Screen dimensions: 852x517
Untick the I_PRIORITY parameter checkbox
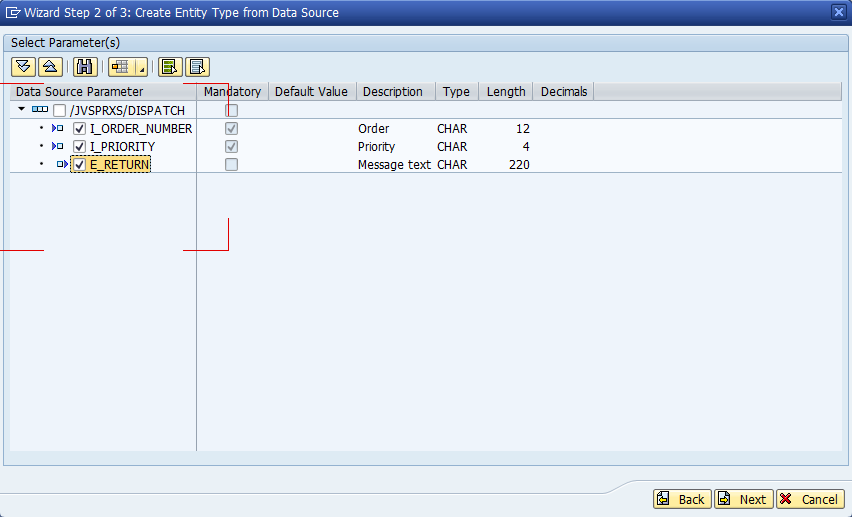pos(79,147)
